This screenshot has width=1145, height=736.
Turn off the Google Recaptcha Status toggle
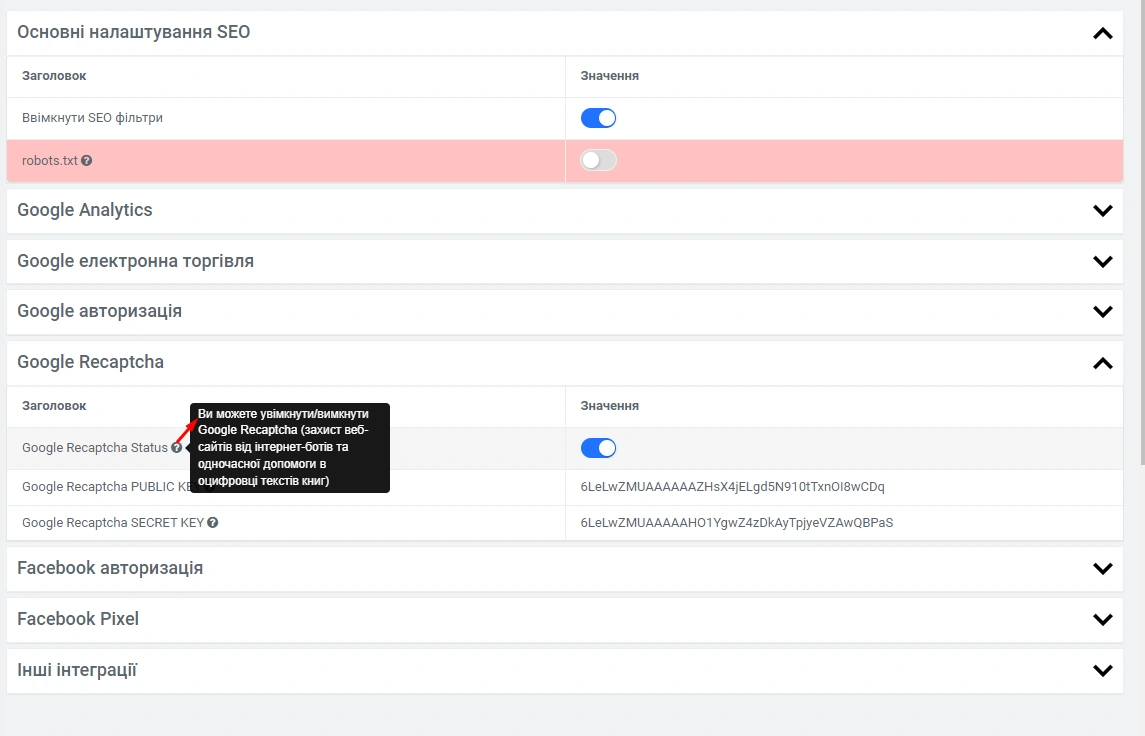pyautogui.click(x=598, y=448)
